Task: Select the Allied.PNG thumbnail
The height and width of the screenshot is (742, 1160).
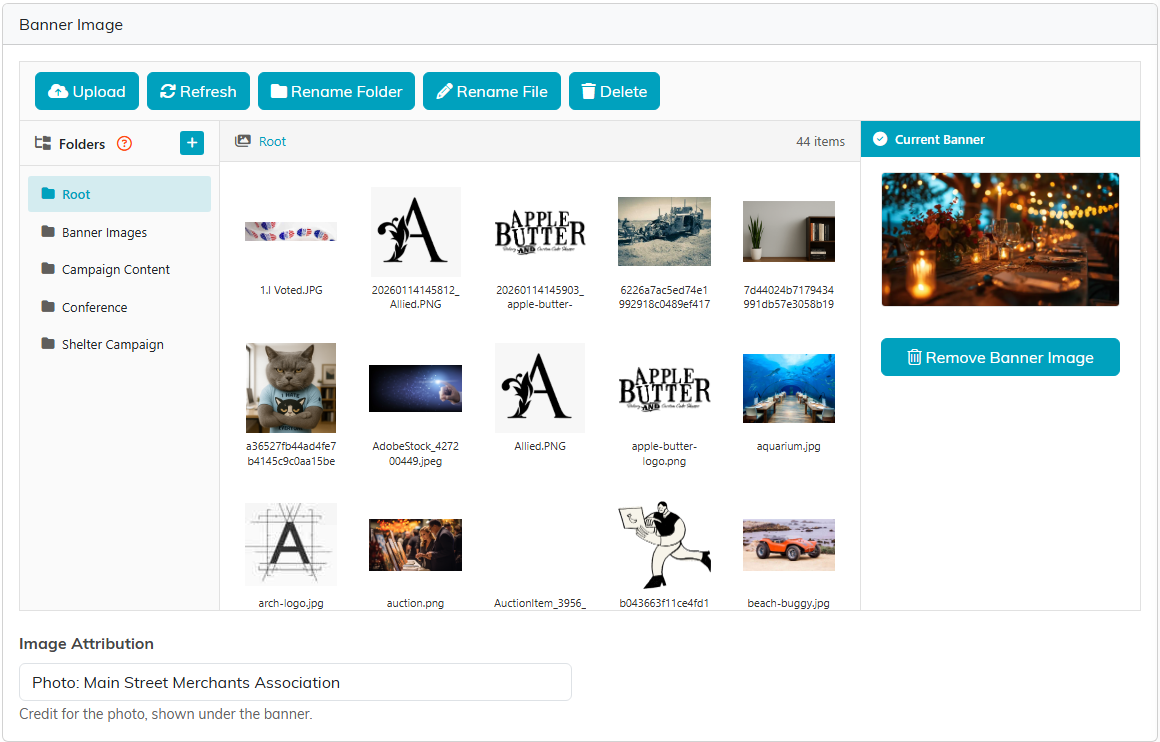Action: 540,388
